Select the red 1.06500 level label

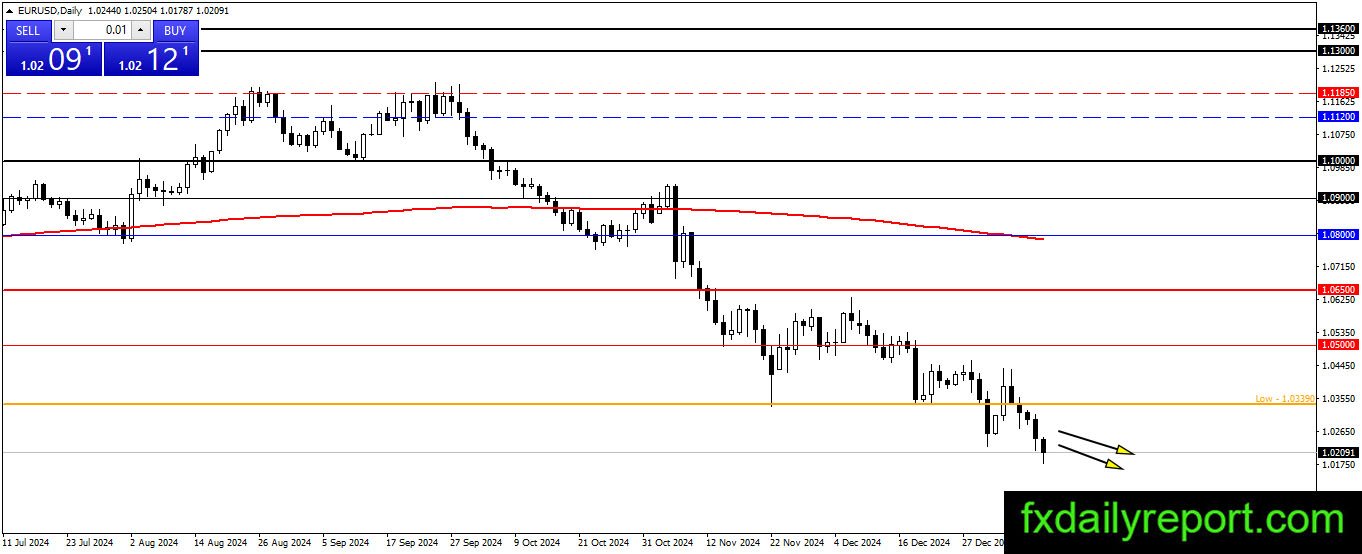tap(1338, 289)
